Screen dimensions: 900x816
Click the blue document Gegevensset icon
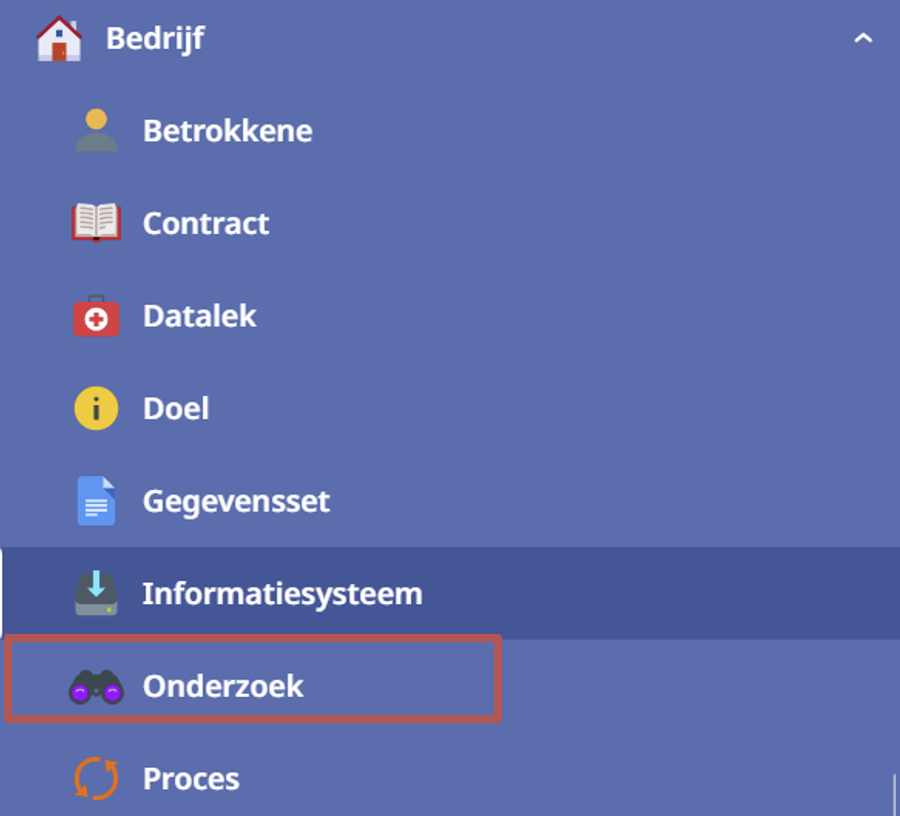[96, 500]
